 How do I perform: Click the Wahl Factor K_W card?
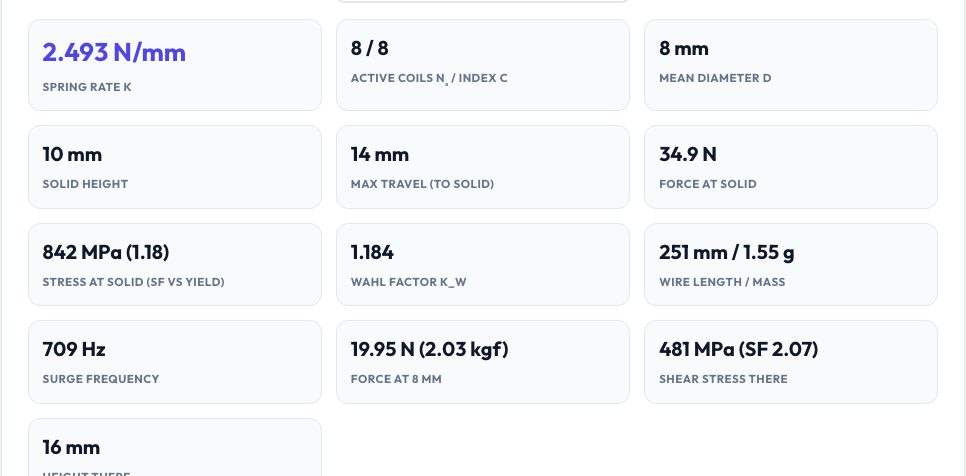tap(483, 265)
